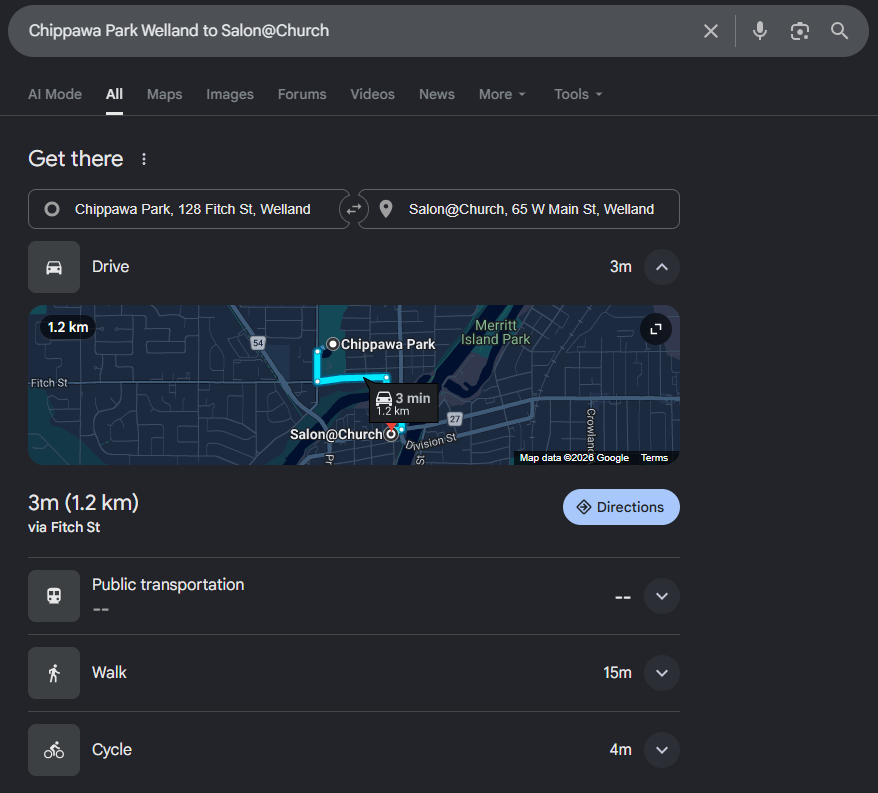Click the 1.2 km distance badge on map
878x793 pixels.
pos(68,328)
